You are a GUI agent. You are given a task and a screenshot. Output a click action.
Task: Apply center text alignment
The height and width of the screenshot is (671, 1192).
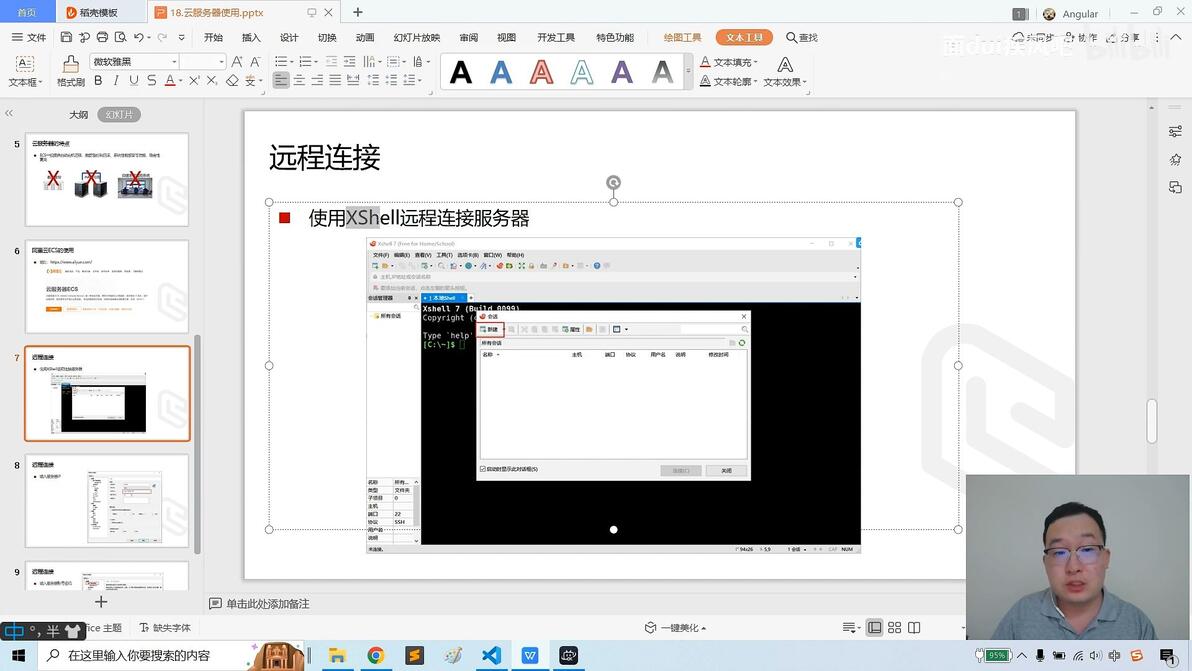pyautogui.click(x=299, y=81)
